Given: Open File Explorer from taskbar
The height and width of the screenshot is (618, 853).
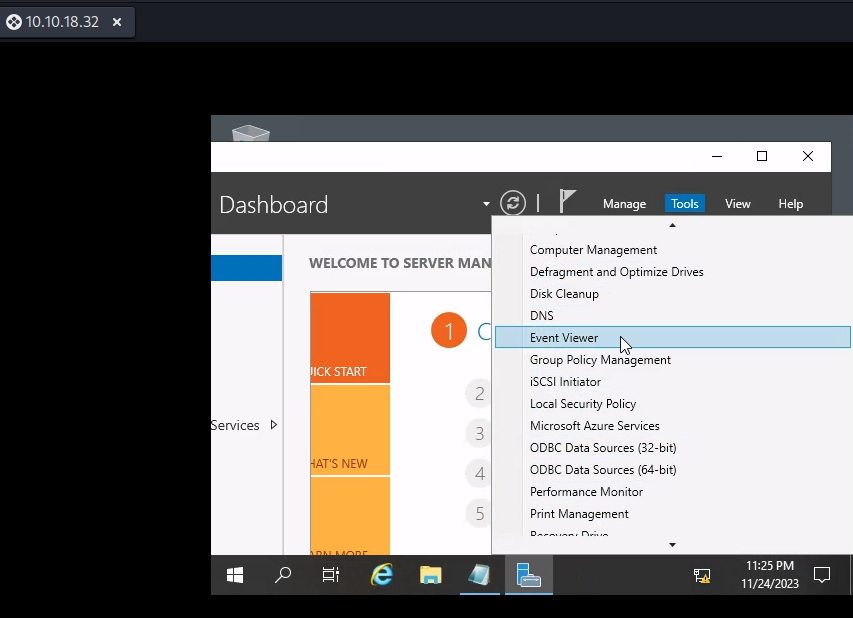Looking at the screenshot, I should (x=430, y=575).
